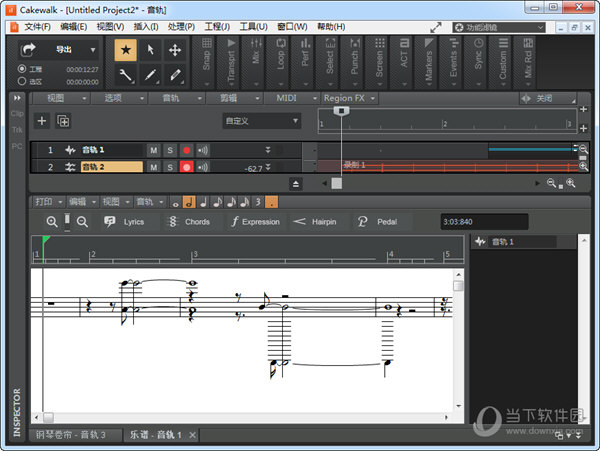Open the MIDI dropdown
Screen dimensions: 600x451
pyautogui.click(x=292, y=98)
